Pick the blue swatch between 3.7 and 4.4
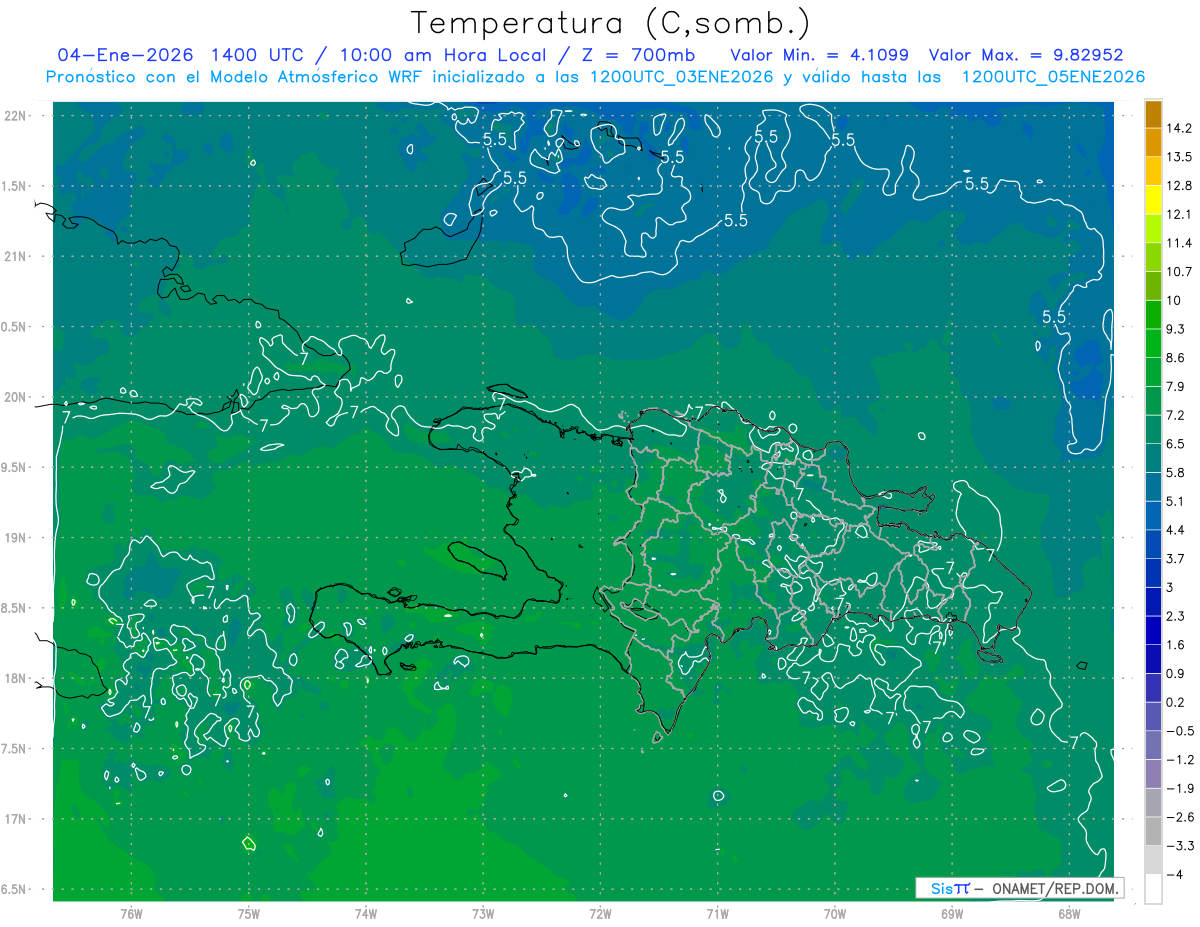Image resolution: width=1200 pixels, height=927 pixels. coord(1153,544)
